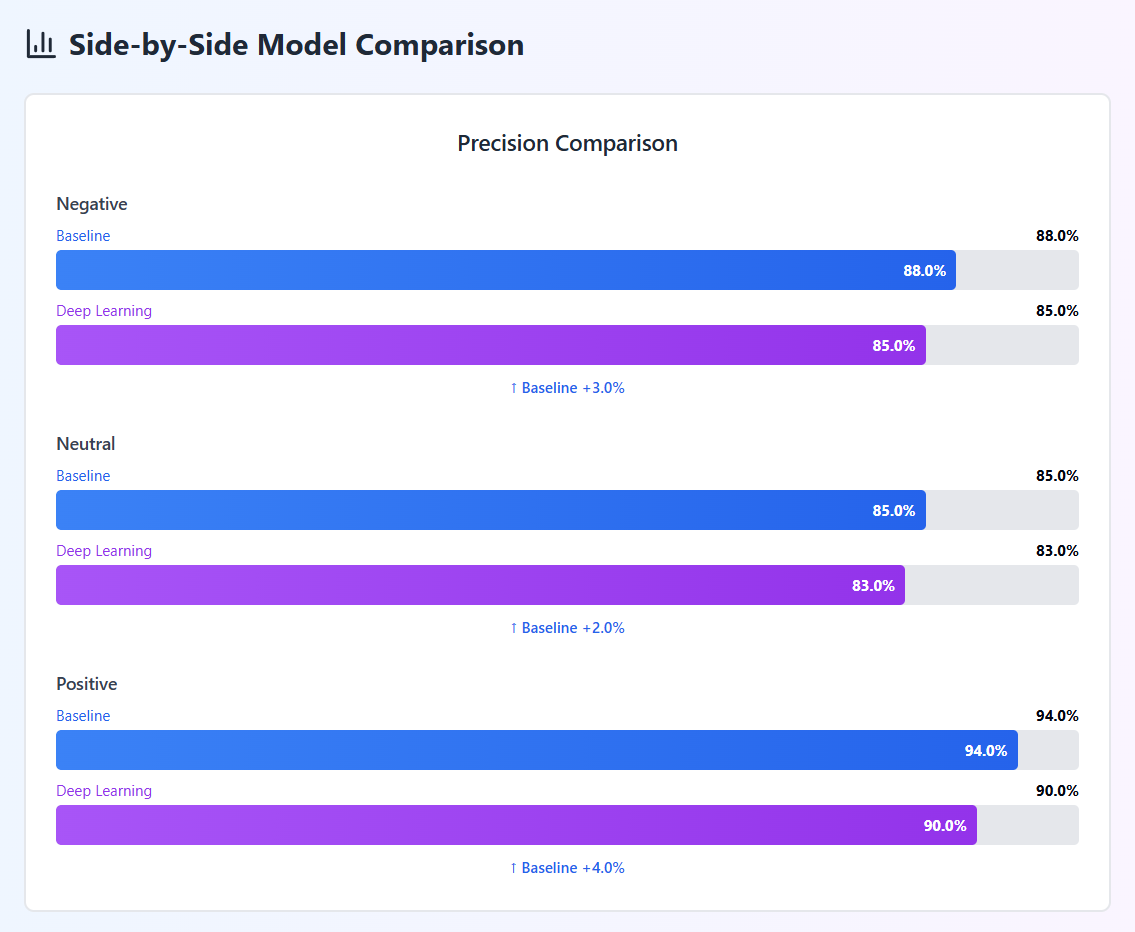Screen dimensions: 1135x932
Task: Click the Negative Deep Learning 85.0% purple bar
Action: pos(490,345)
